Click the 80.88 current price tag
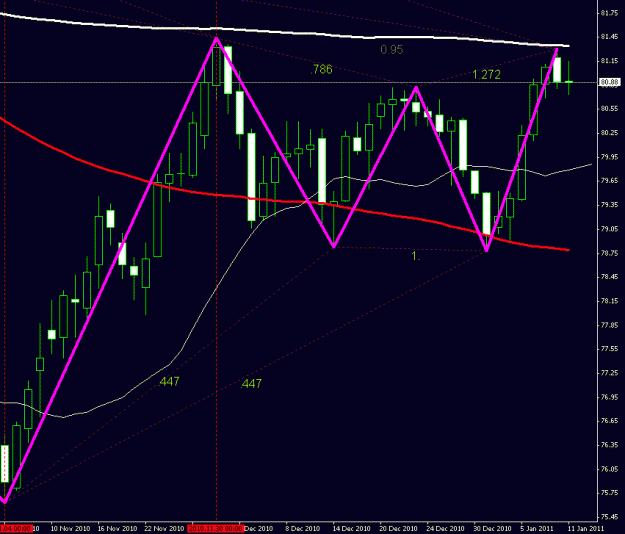Viewport: 625px width, 534px height. (x=609, y=82)
